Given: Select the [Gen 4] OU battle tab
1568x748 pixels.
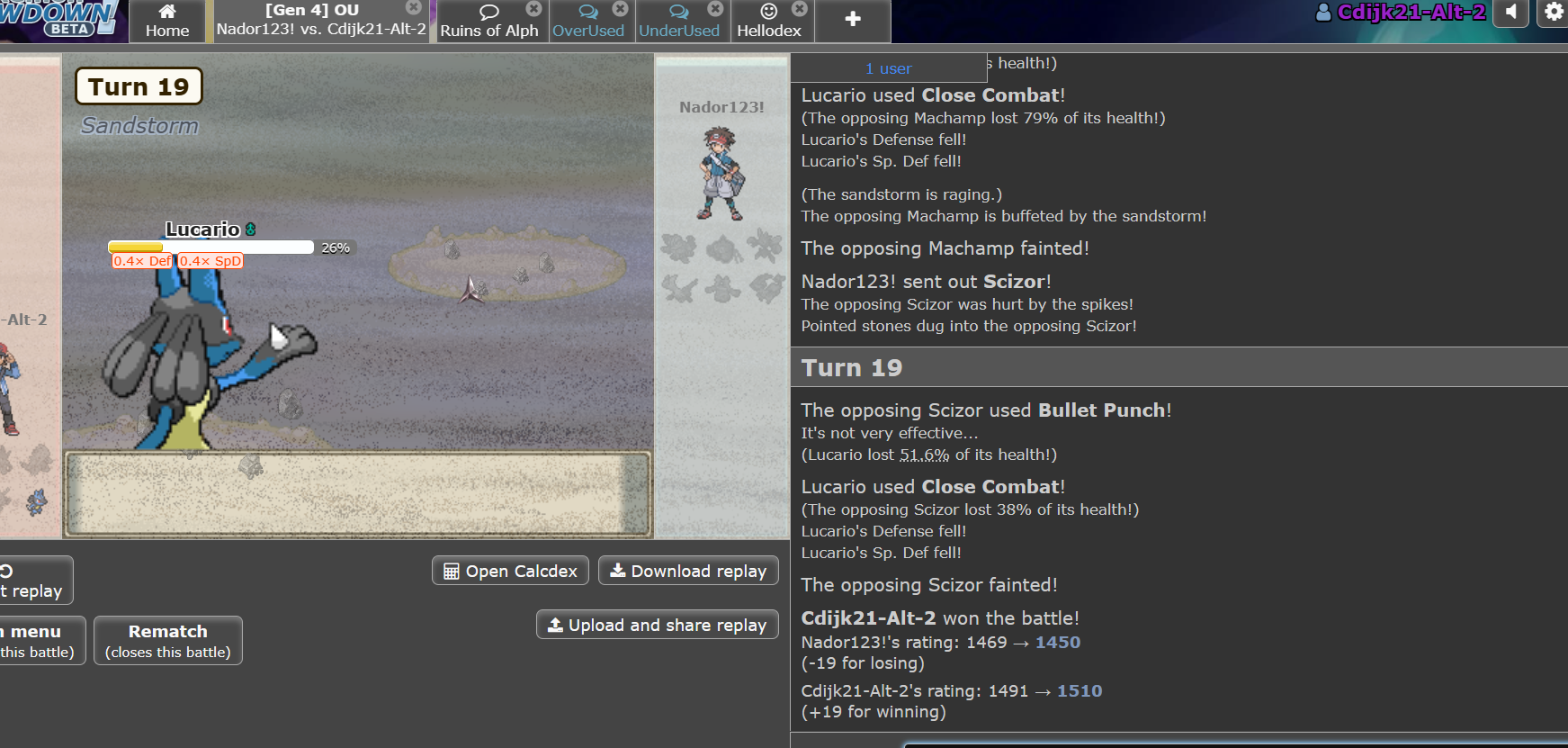Looking at the screenshot, I should coord(320,21).
